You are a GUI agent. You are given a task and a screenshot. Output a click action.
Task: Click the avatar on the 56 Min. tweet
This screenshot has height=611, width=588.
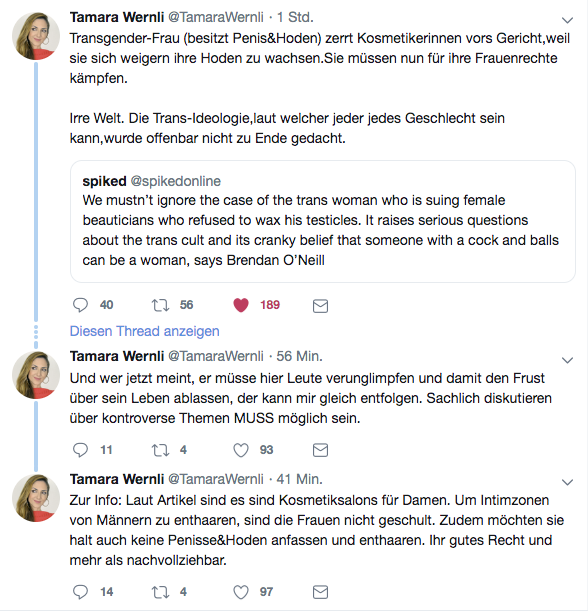tap(36, 375)
